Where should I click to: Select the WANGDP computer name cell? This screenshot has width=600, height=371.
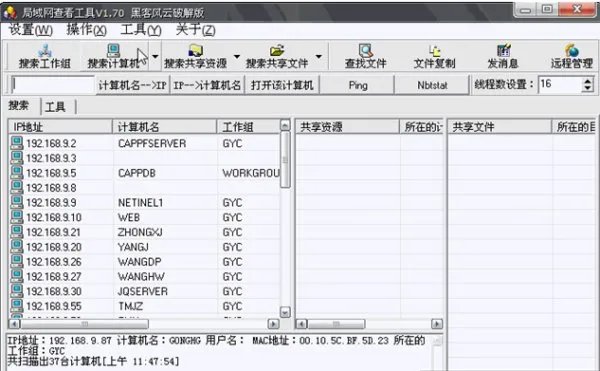click(x=140, y=262)
